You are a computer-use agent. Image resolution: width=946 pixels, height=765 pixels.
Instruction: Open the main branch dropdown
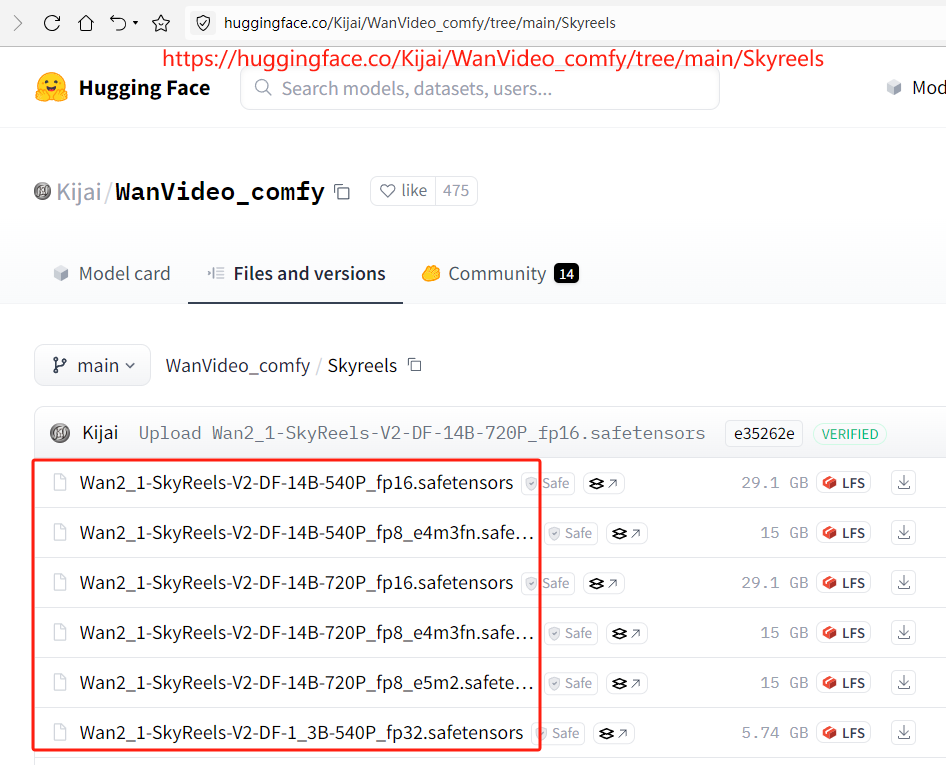click(x=92, y=365)
